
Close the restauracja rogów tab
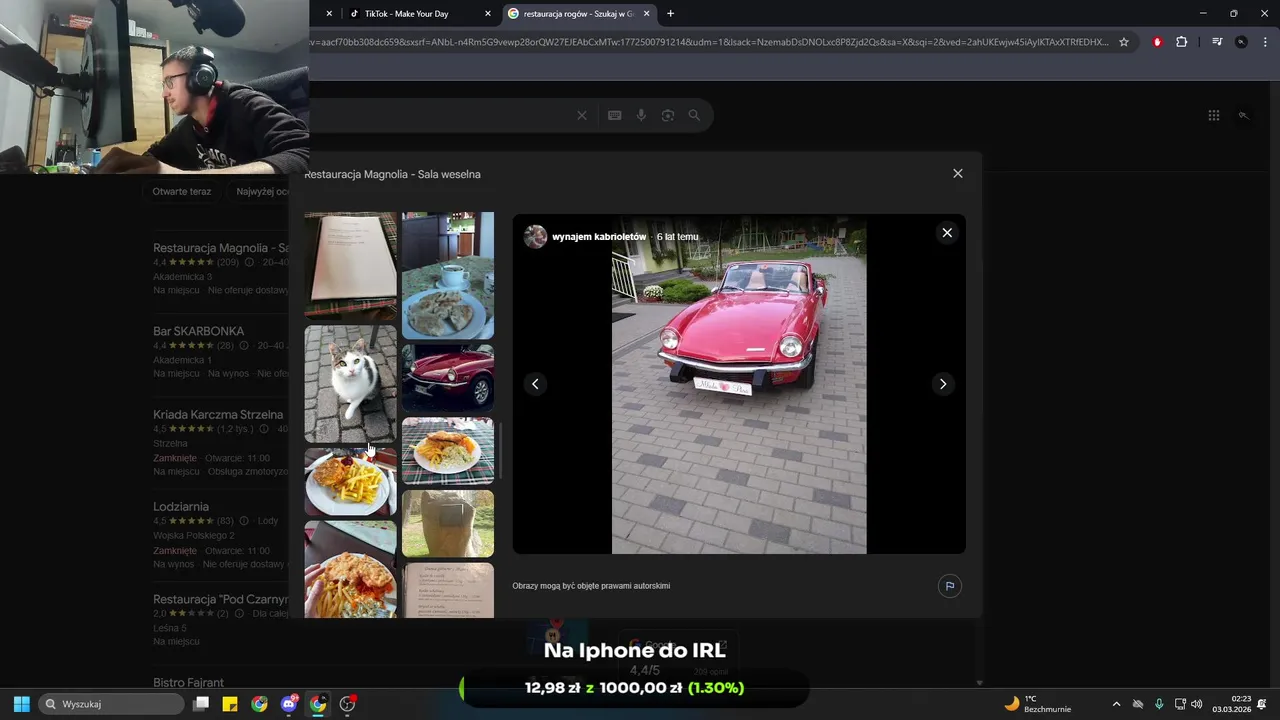coord(647,14)
